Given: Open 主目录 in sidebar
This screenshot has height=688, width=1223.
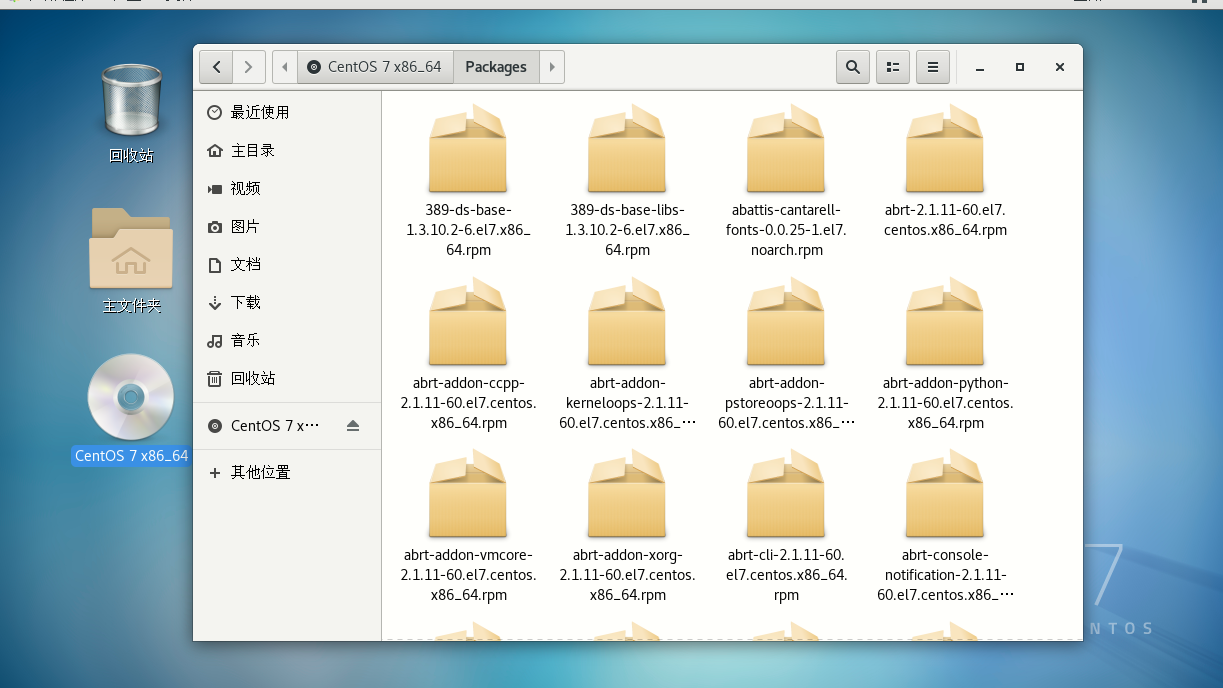Looking at the screenshot, I should [287, 150].
